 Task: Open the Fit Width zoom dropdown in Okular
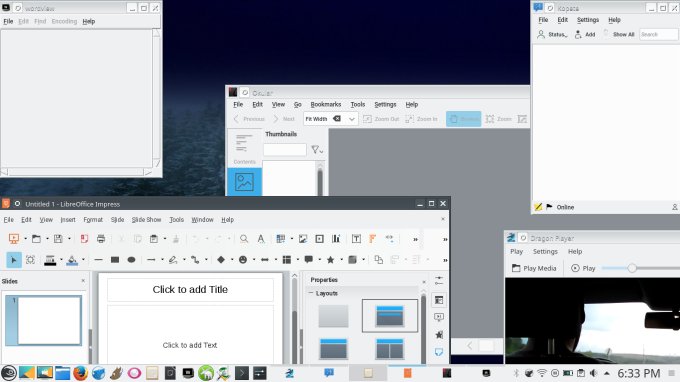(x=352, y=119)
